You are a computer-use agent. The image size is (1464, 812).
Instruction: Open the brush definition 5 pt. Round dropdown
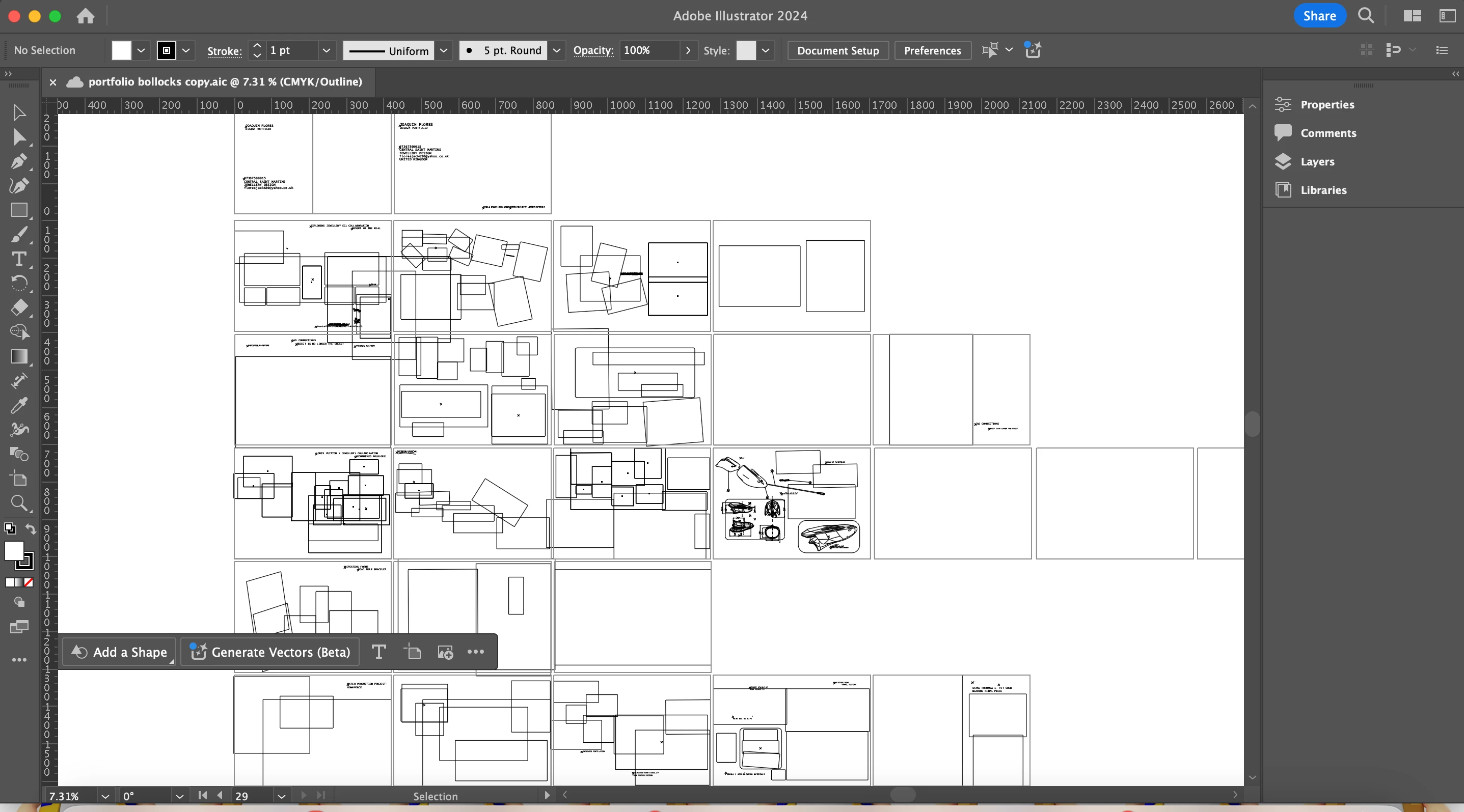[556, 50]
